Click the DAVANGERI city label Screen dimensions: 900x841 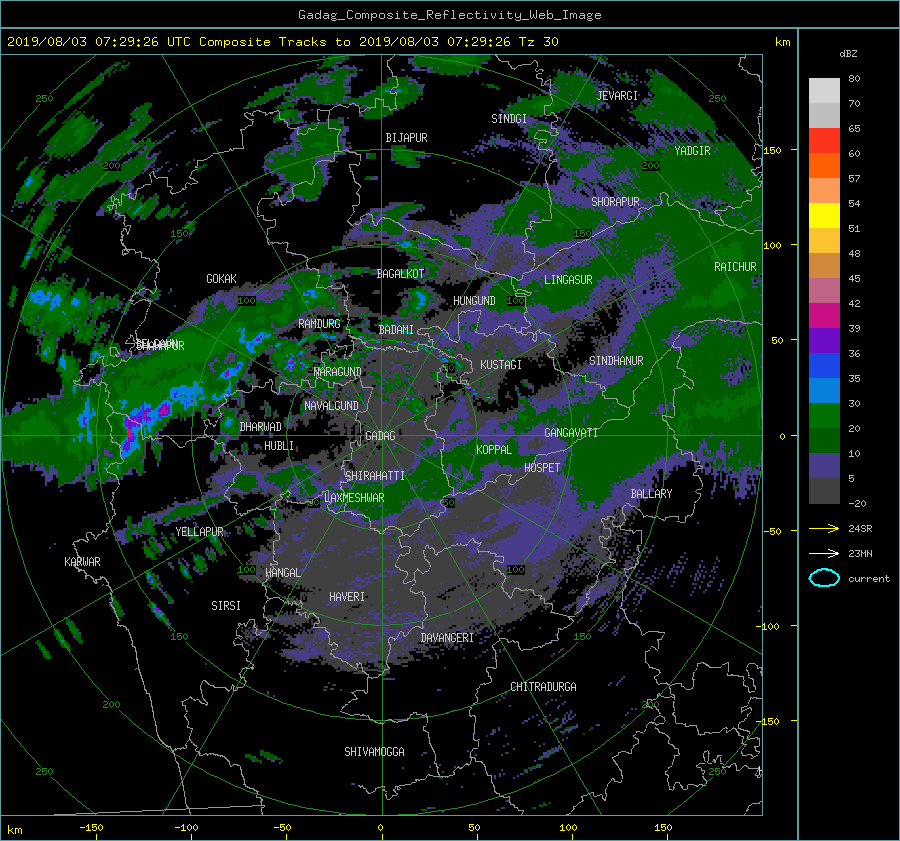tap(447, 638)
